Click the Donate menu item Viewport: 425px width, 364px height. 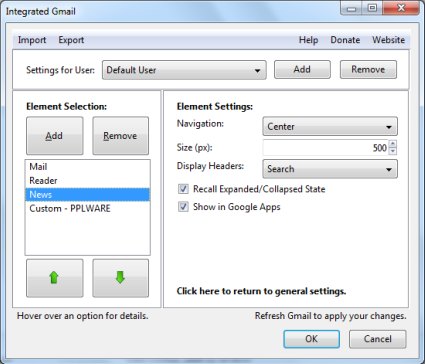tap(345, 40)
